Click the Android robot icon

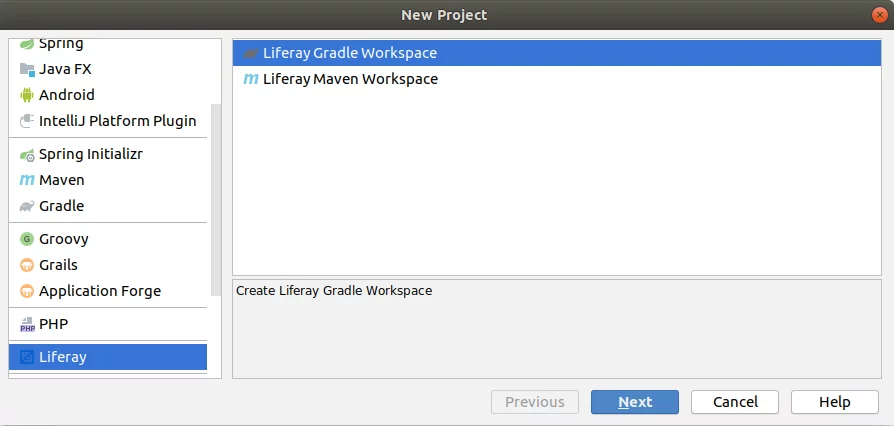(x=27, y=95)
